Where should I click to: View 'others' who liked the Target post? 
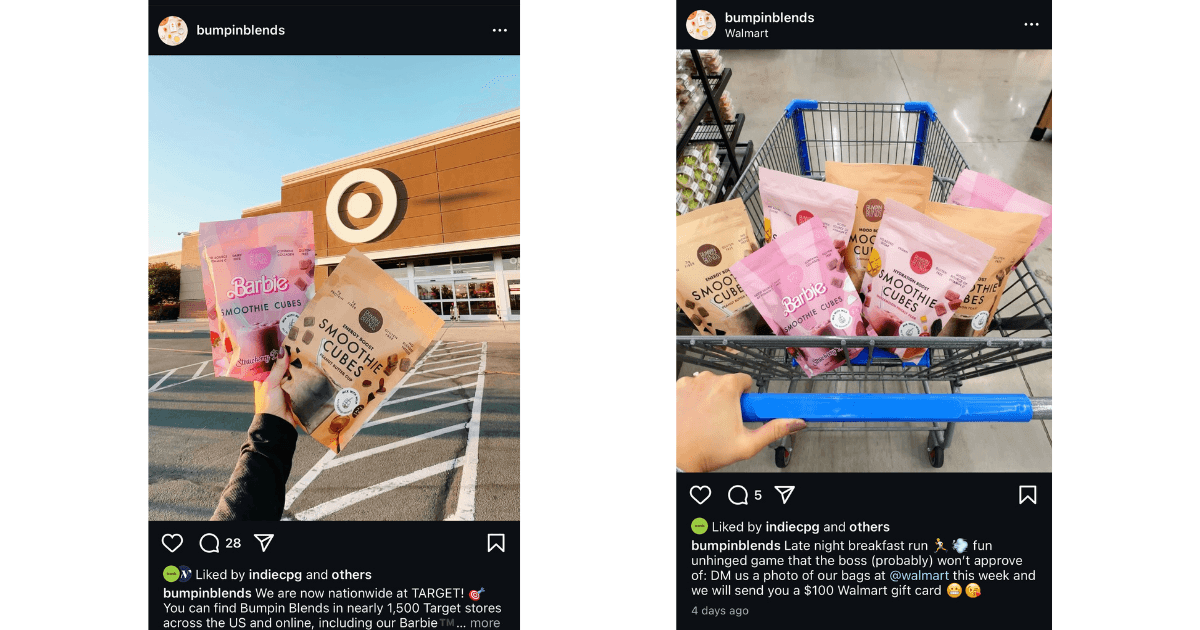click(x=352, y=575)
